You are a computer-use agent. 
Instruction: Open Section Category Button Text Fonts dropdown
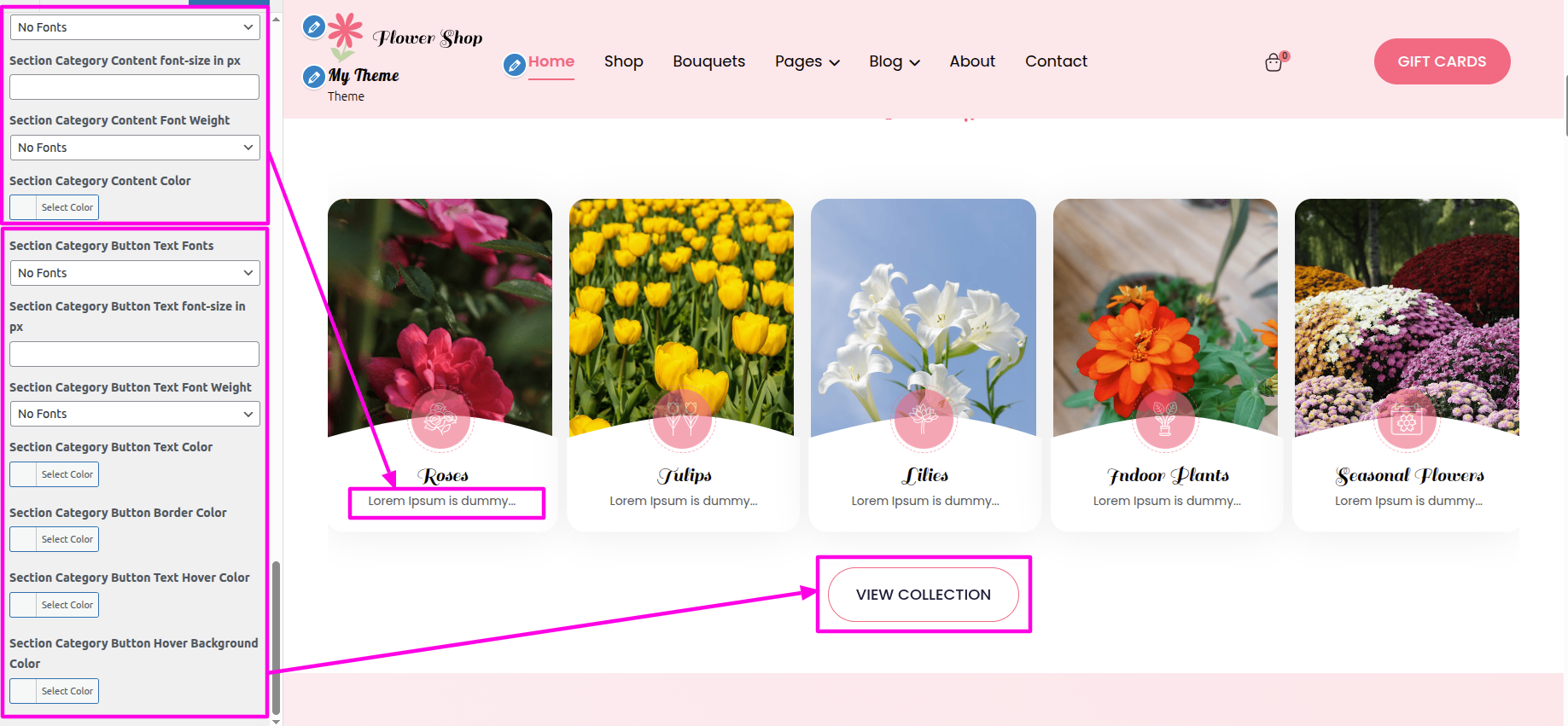pyautogui.click(x=135, y=273)
